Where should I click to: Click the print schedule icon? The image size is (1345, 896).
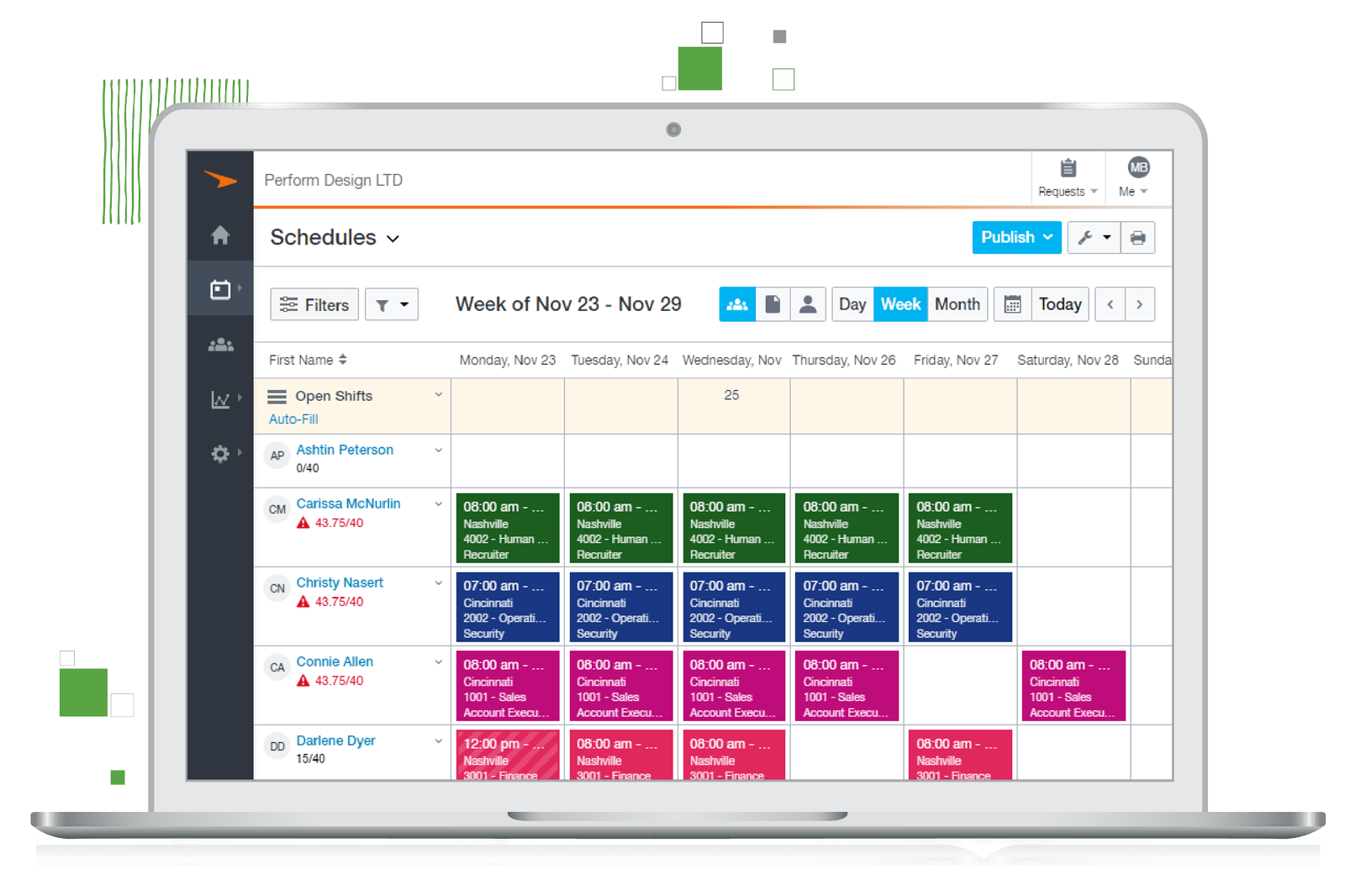(x=1137, y=238)
